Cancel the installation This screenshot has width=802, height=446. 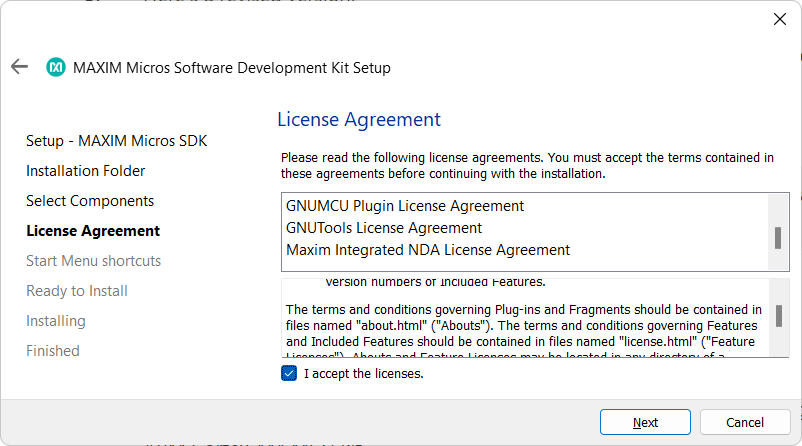(745, 422)
